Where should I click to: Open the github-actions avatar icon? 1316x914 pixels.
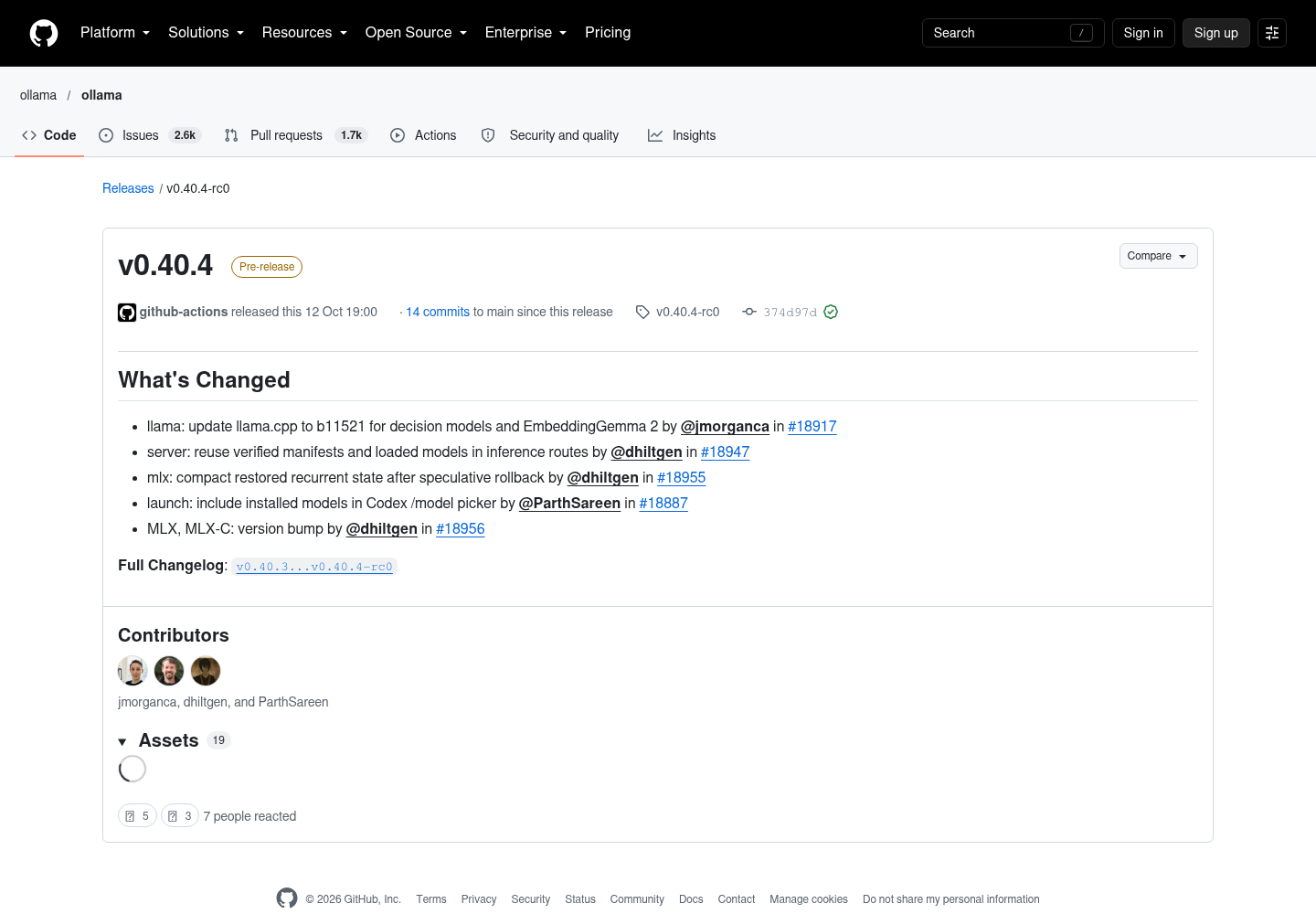tap(127, 313)
